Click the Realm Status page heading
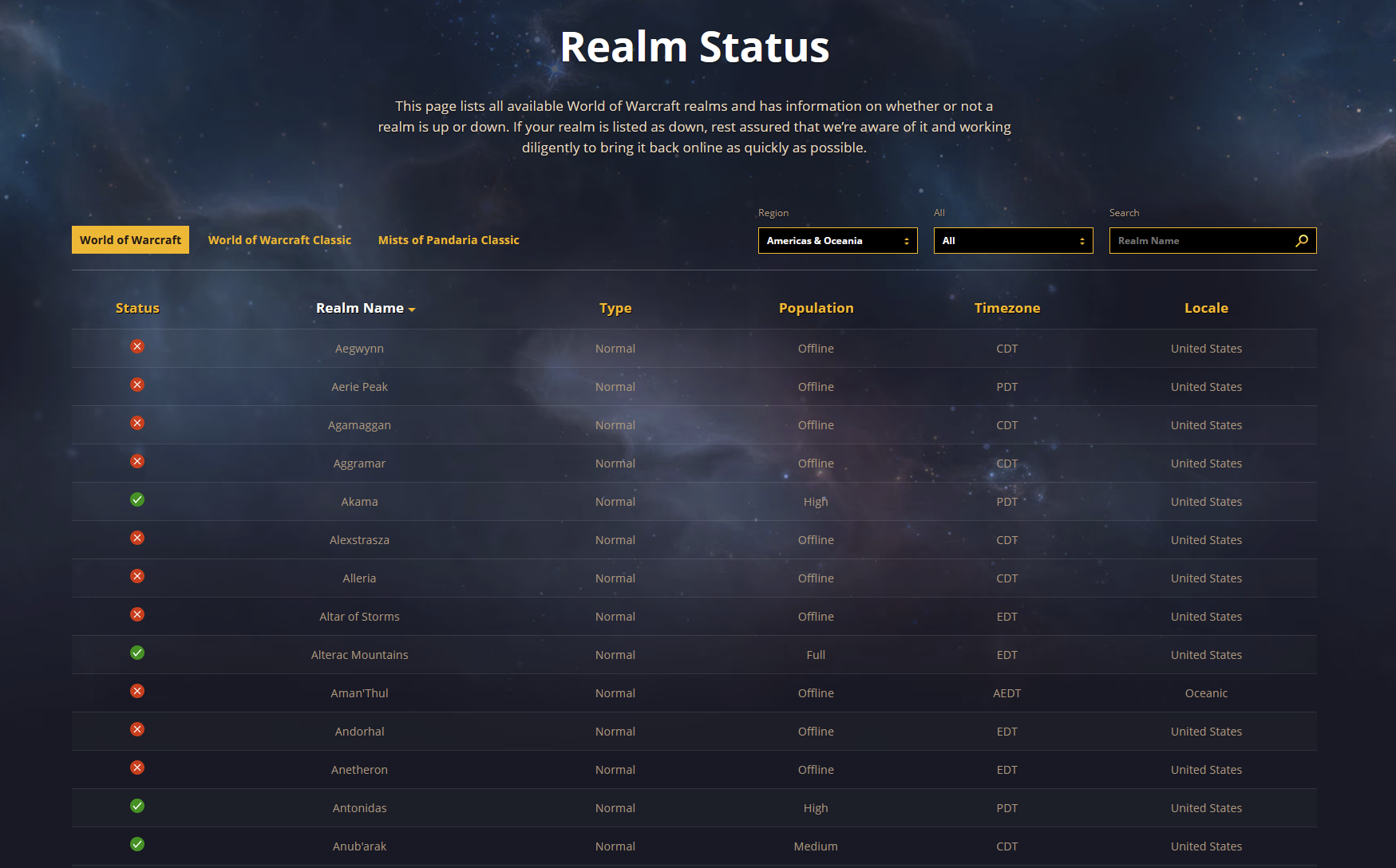 click(695, 47)
